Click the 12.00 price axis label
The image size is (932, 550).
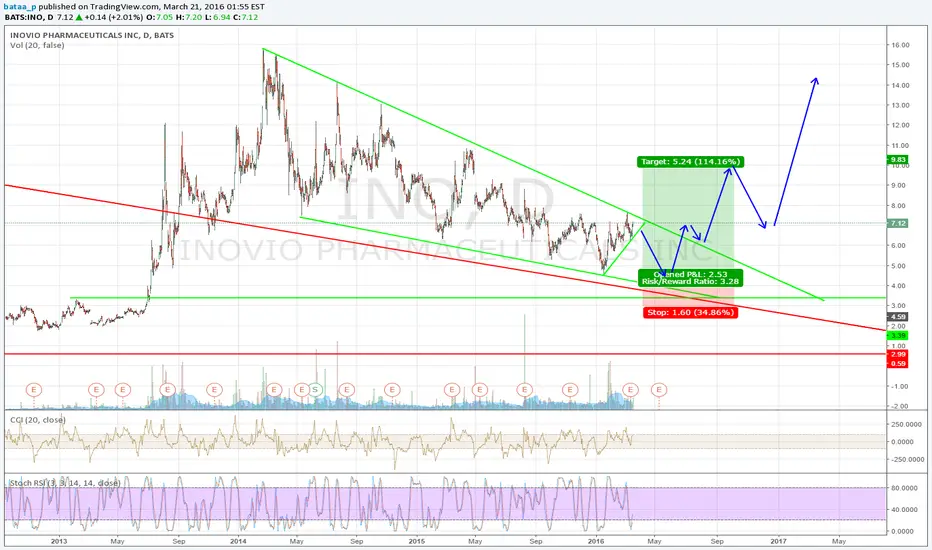tap(900, 125)
